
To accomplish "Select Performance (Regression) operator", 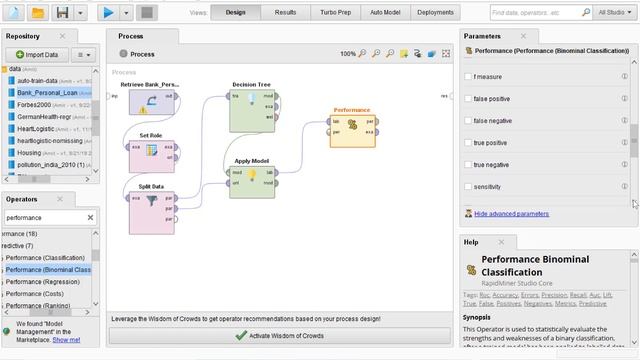I will [43, 282].
